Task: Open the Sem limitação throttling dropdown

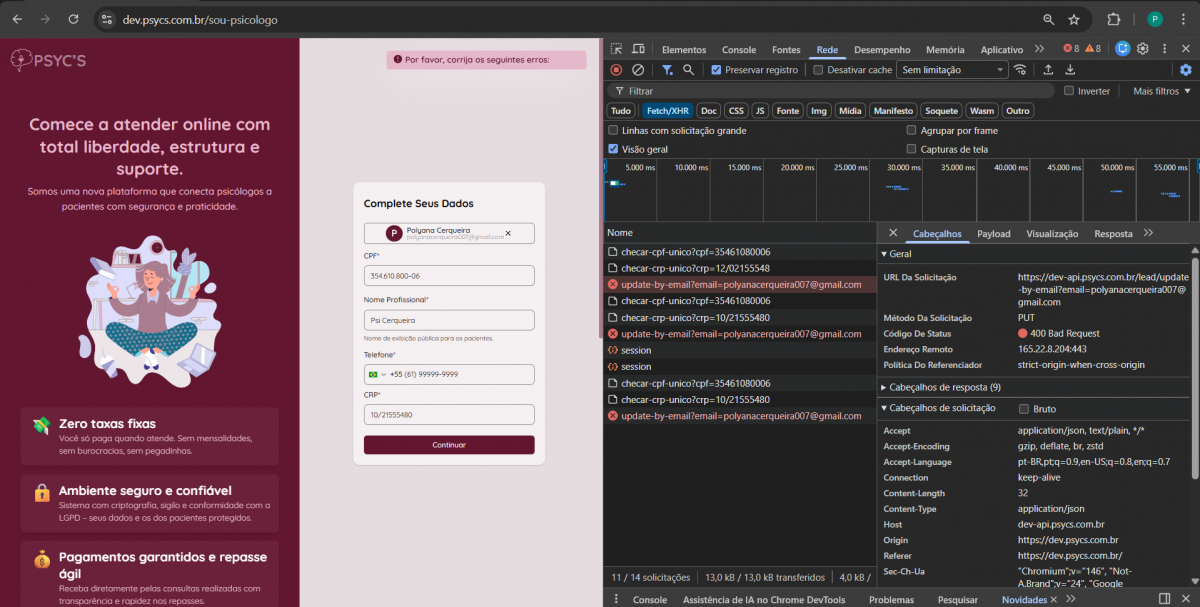Action: click(952, 70)
